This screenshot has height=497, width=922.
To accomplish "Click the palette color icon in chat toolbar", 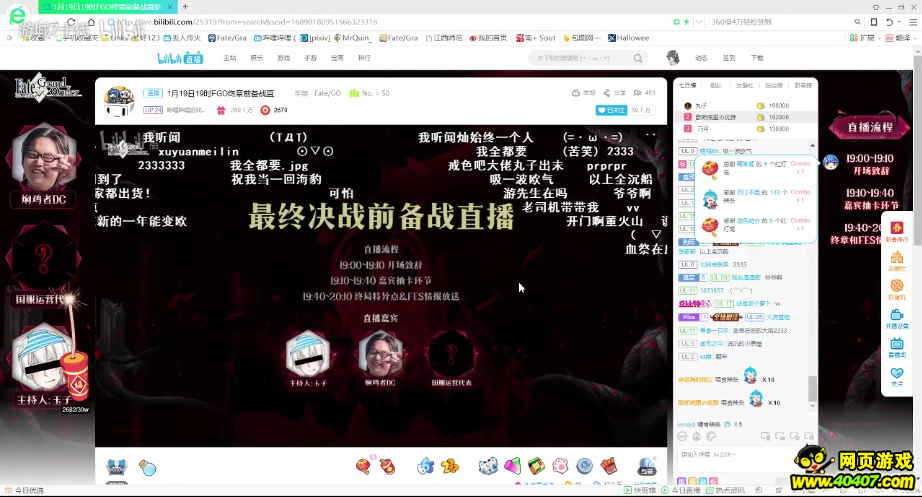I will click(x=711, y=436).
